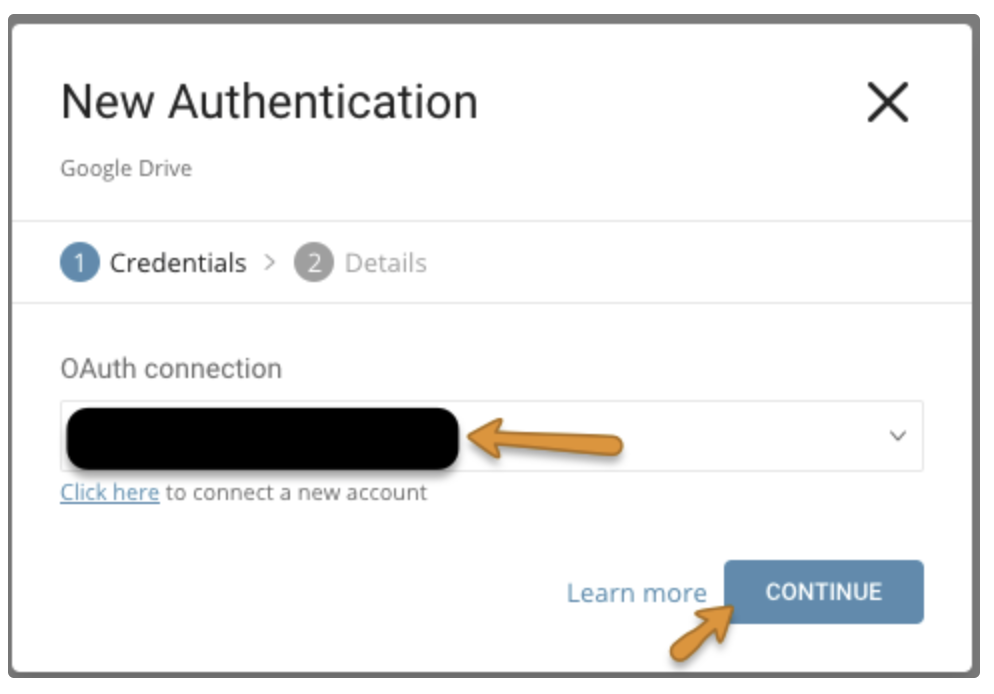Click the chevron separator between steps
994x694 pixels.
point(269,263)
